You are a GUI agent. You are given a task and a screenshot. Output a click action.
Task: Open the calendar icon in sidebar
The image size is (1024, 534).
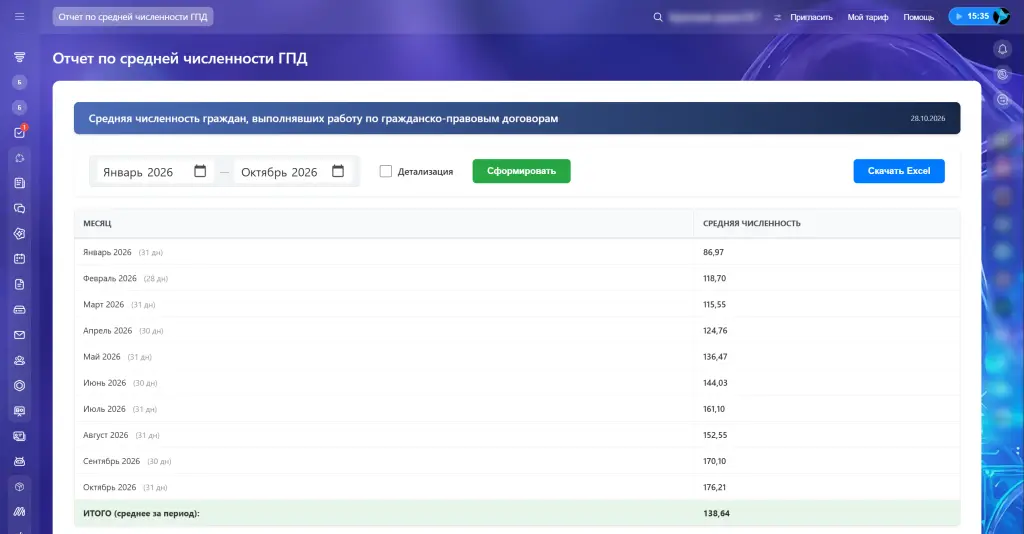coord(20,259)
